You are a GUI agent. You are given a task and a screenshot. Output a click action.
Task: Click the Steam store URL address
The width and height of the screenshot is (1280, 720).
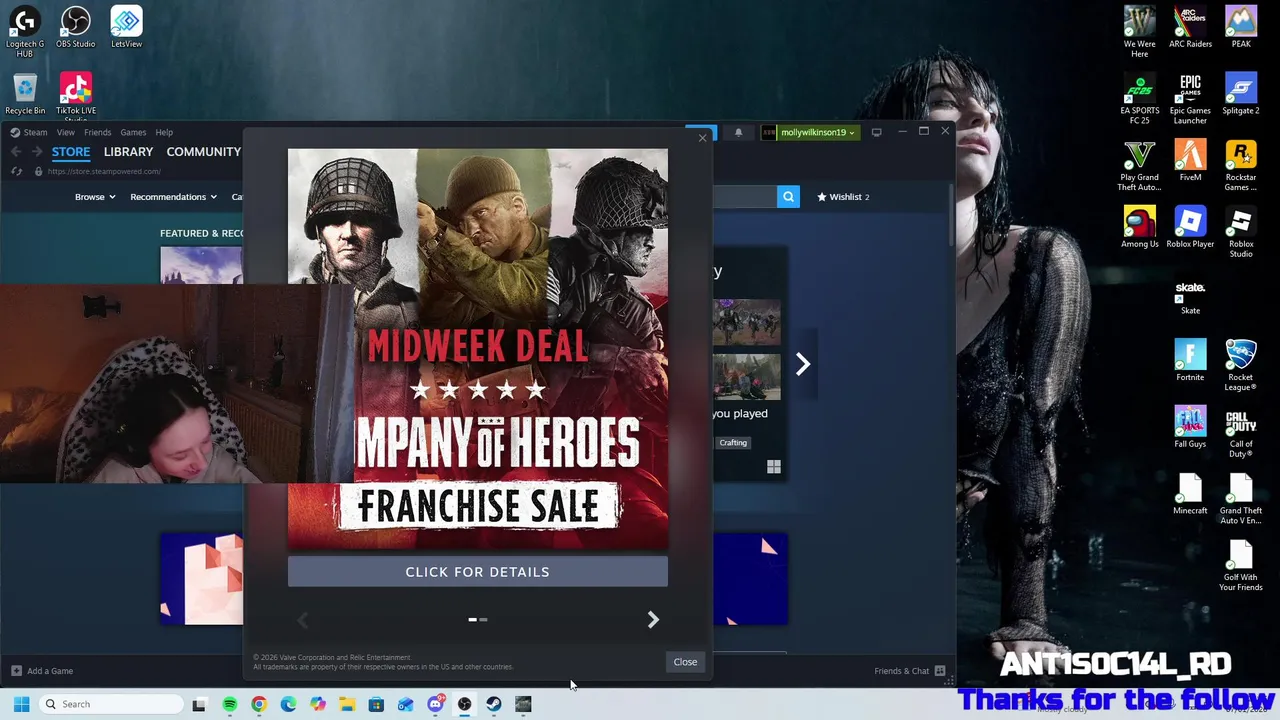click(x=104, y=172)
